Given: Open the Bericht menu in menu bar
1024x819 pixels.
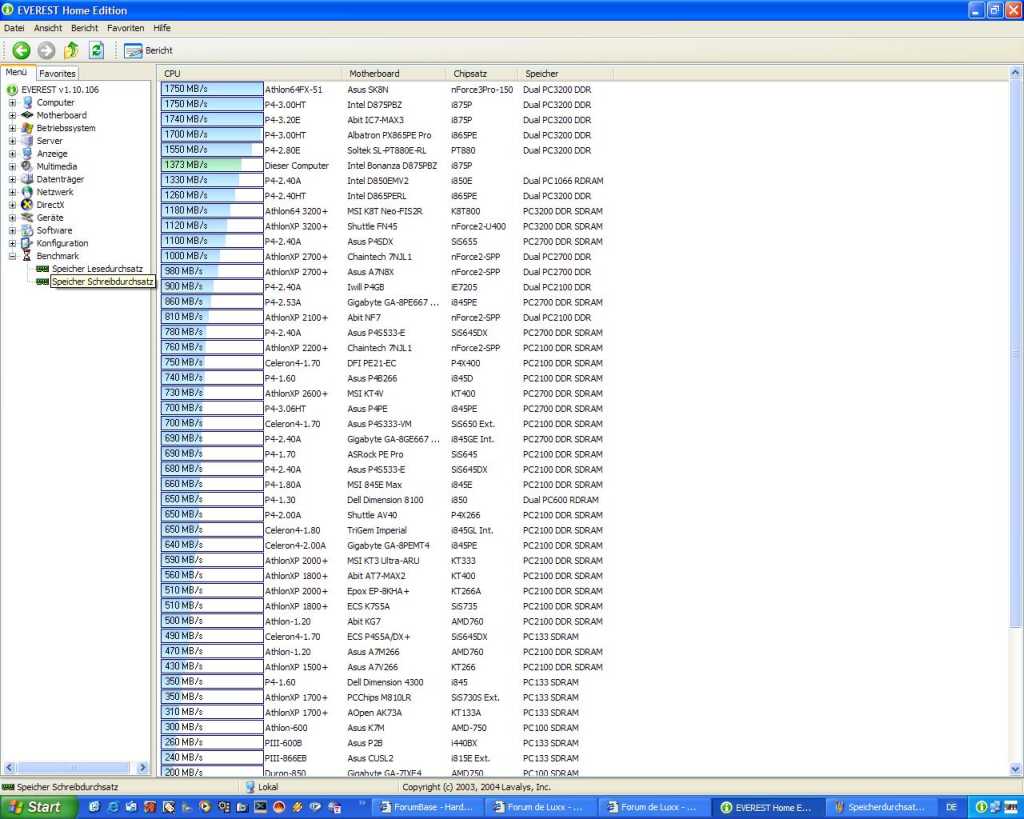Looking at the screenshot, I should pos(84,28).
